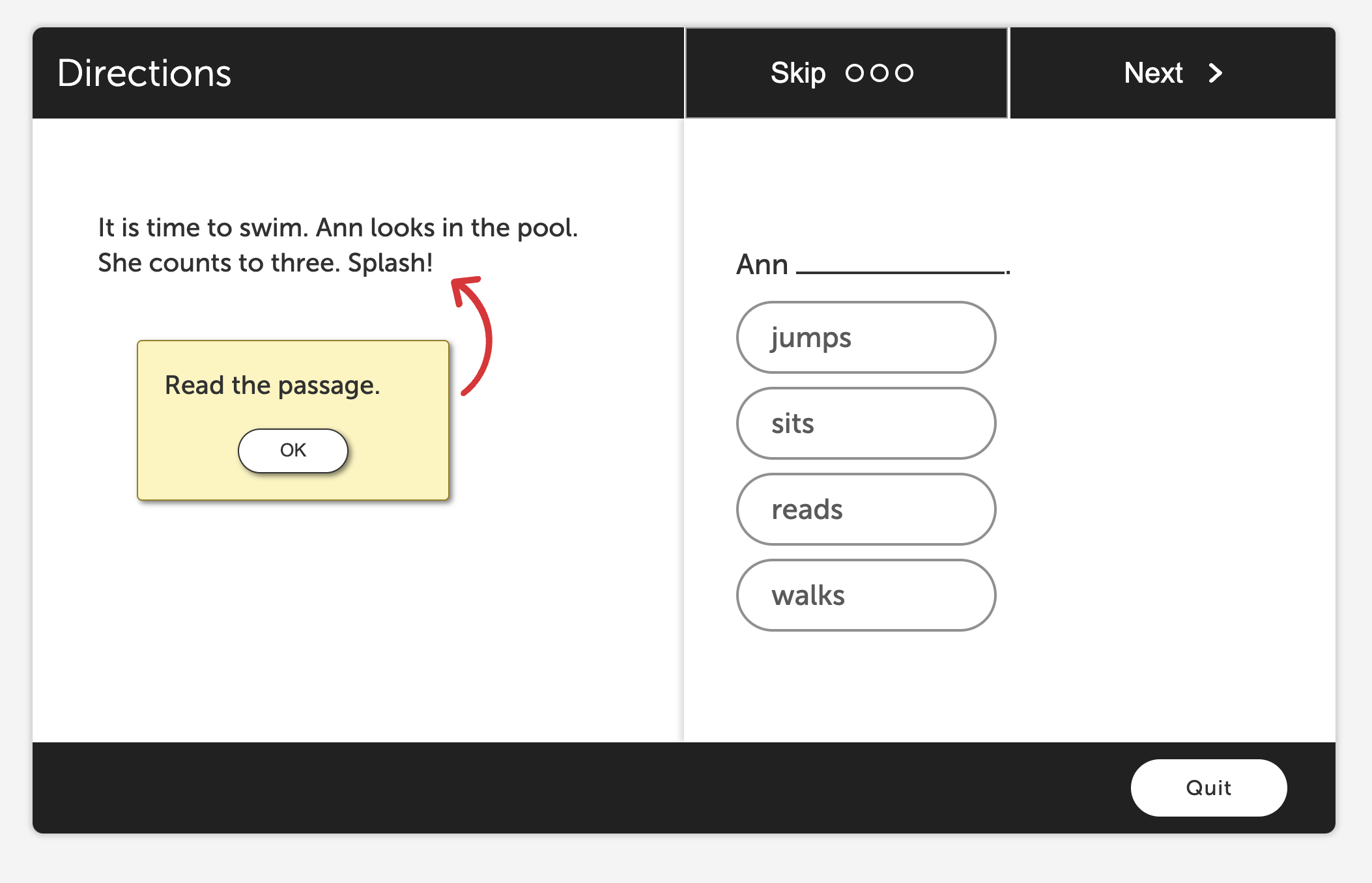Viewport: 1372px width, 883px height.
Task: Go to the Next question
Action: click(x=1171, y=73)
